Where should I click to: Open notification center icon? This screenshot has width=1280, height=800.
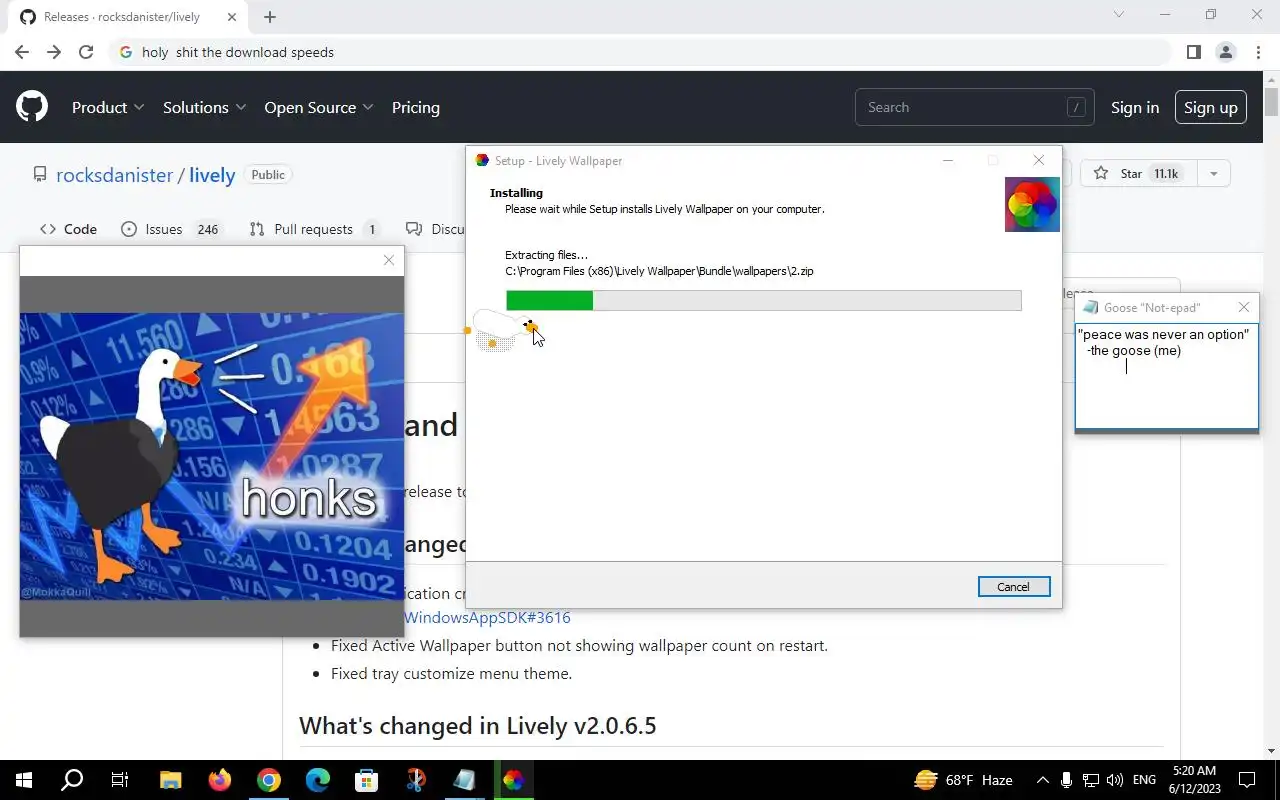(x=1247, y=780)
